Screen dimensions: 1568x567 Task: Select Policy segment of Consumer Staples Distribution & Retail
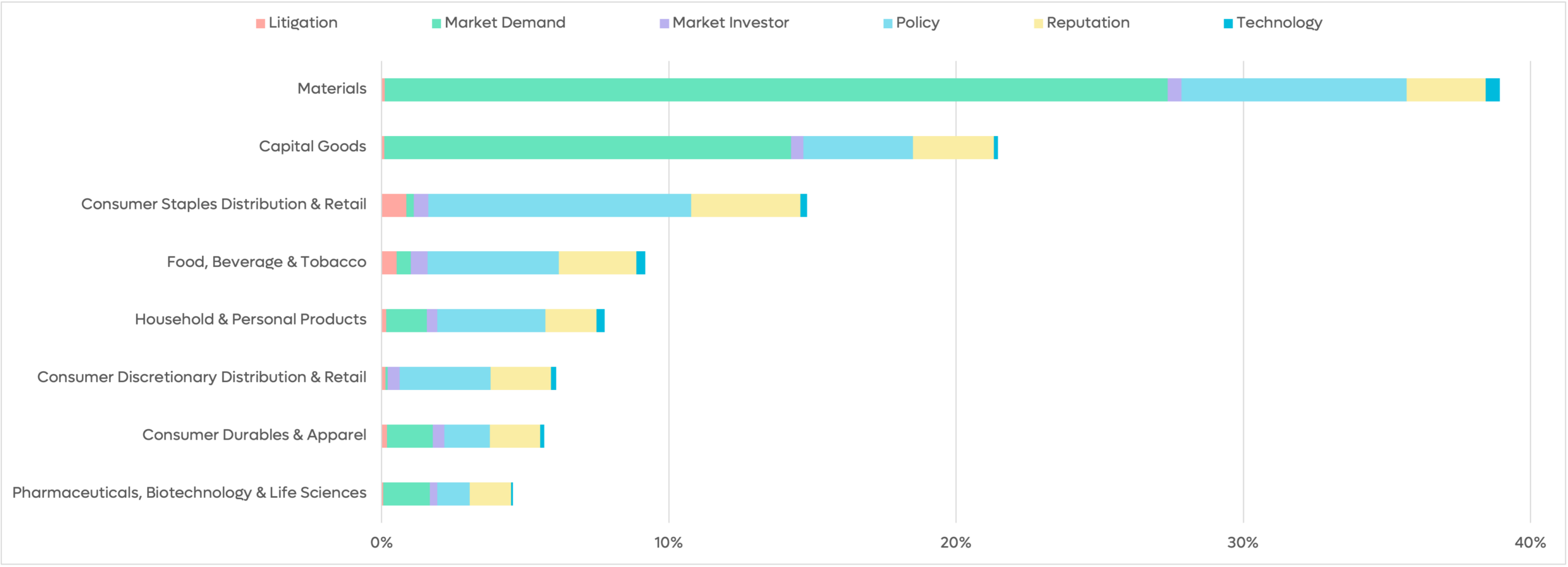pos(559,205)
